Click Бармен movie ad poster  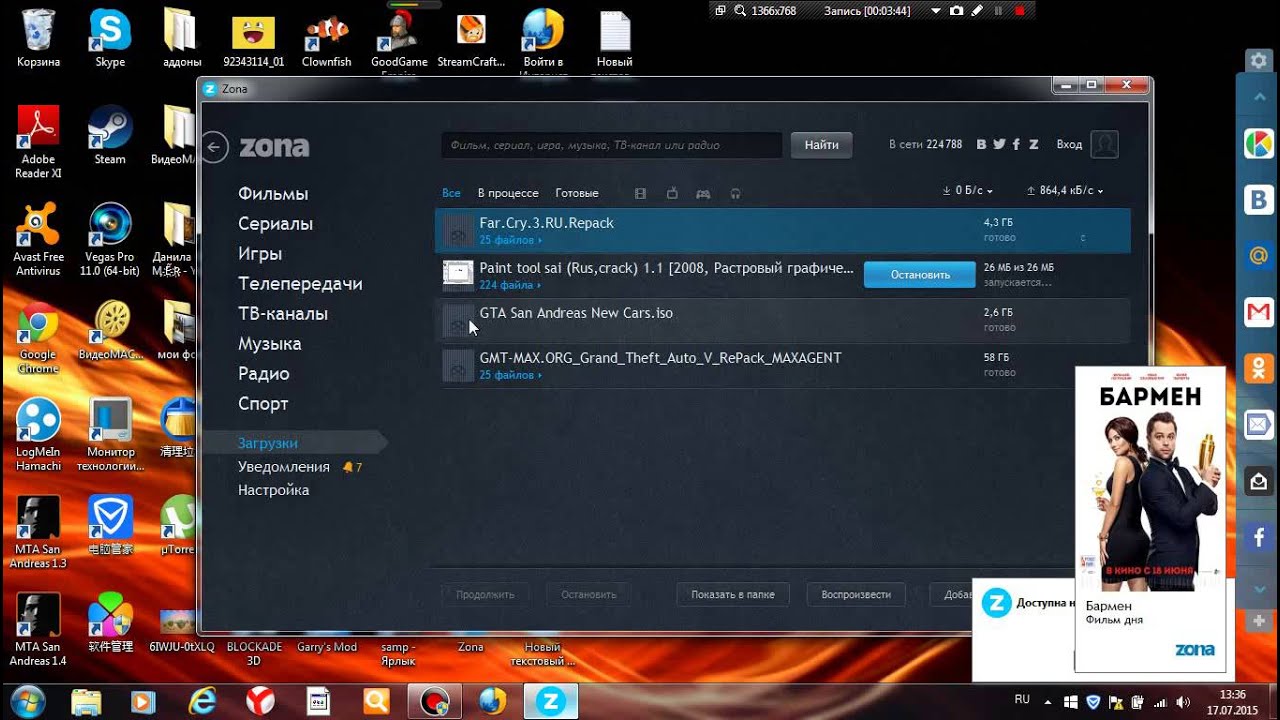click(1150, 480)
